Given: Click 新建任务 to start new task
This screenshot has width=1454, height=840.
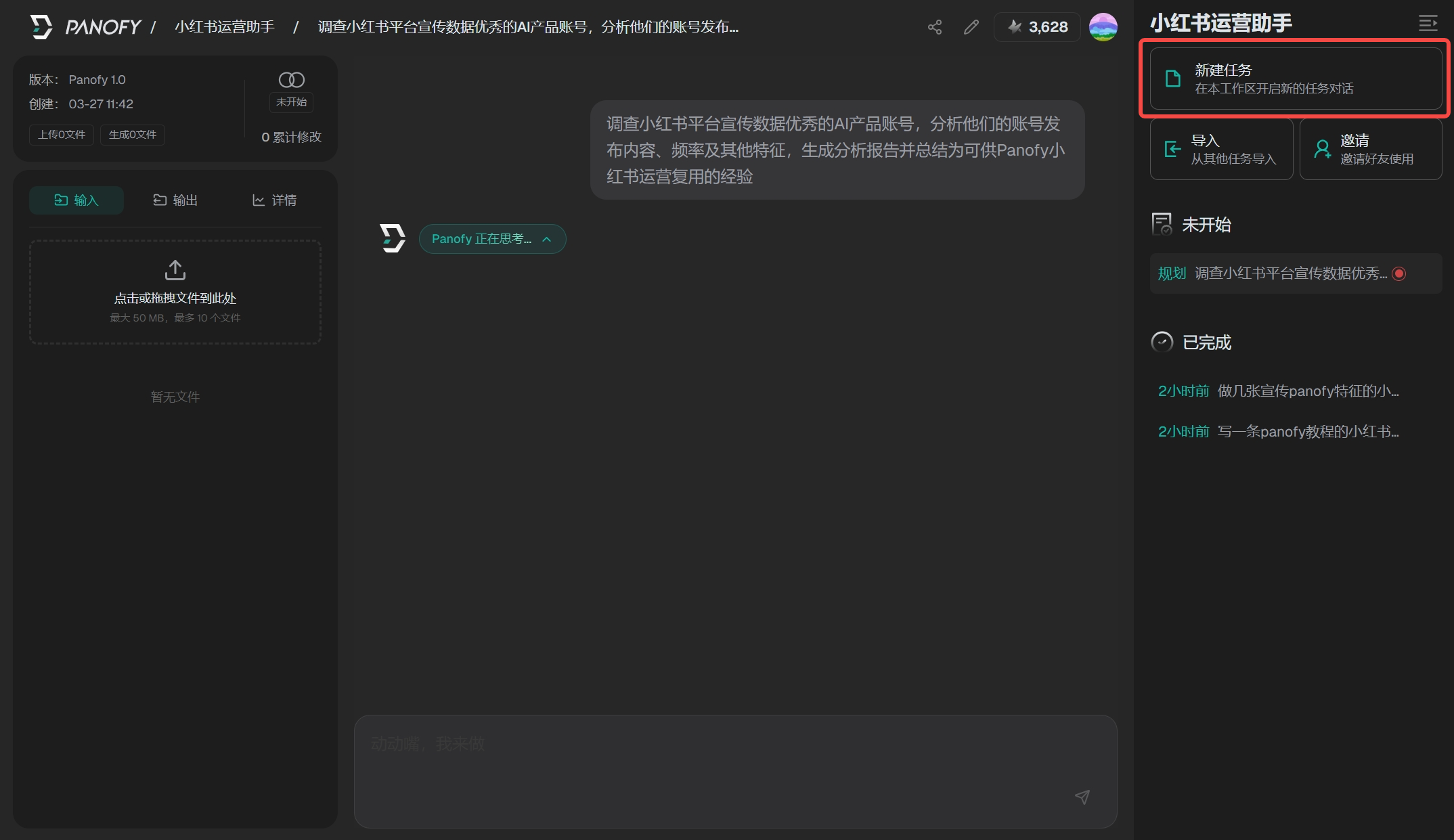Looking at the screenshot, I should (1295, 79).
